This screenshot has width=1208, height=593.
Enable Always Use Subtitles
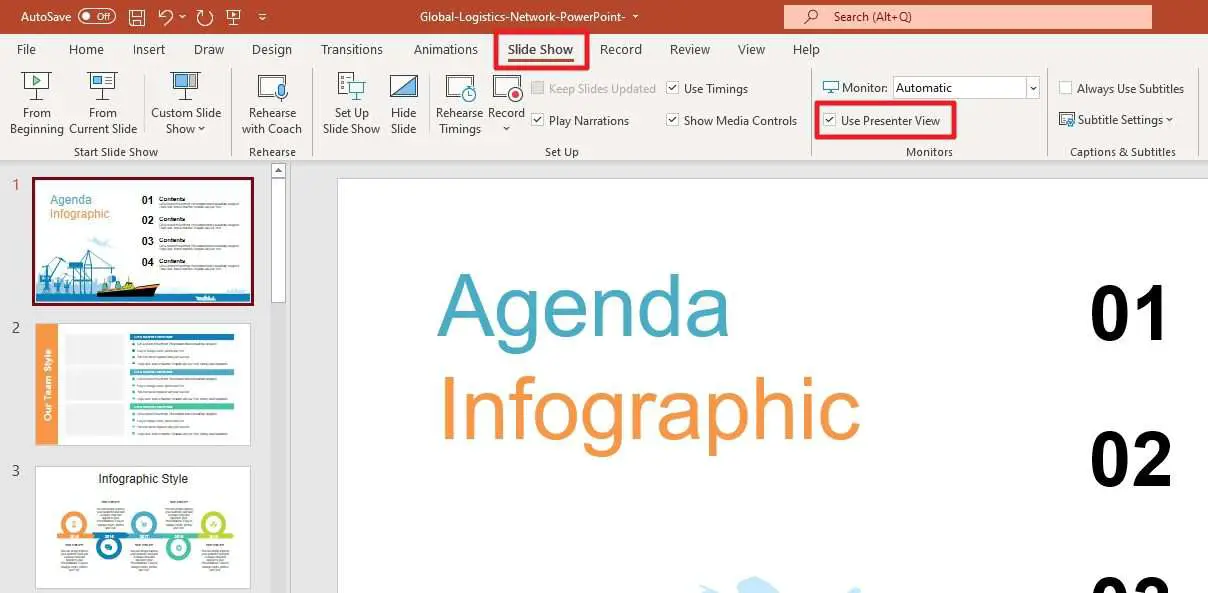click(1066, 88)
